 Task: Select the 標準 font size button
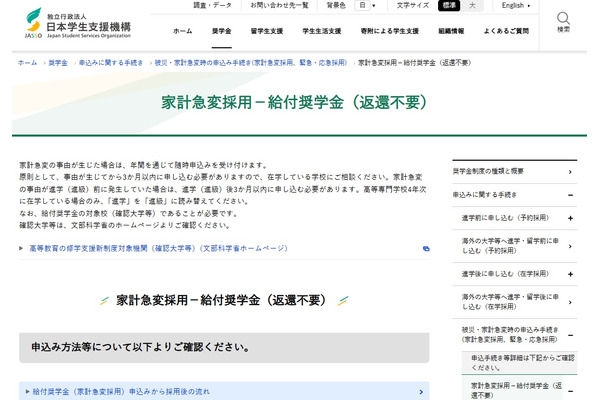click(449, 5)
